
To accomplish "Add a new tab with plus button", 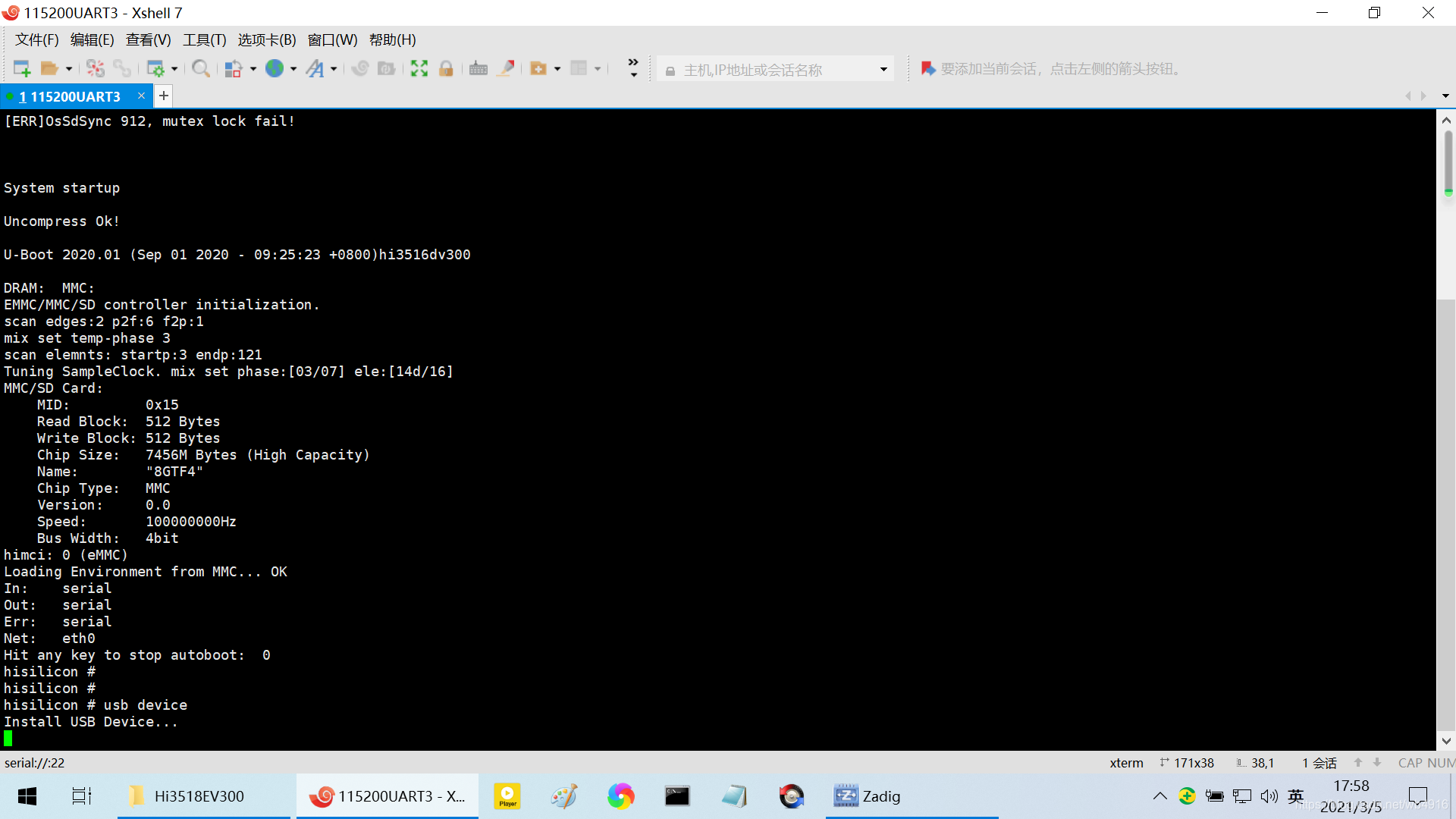I will [x=164, y=96].
